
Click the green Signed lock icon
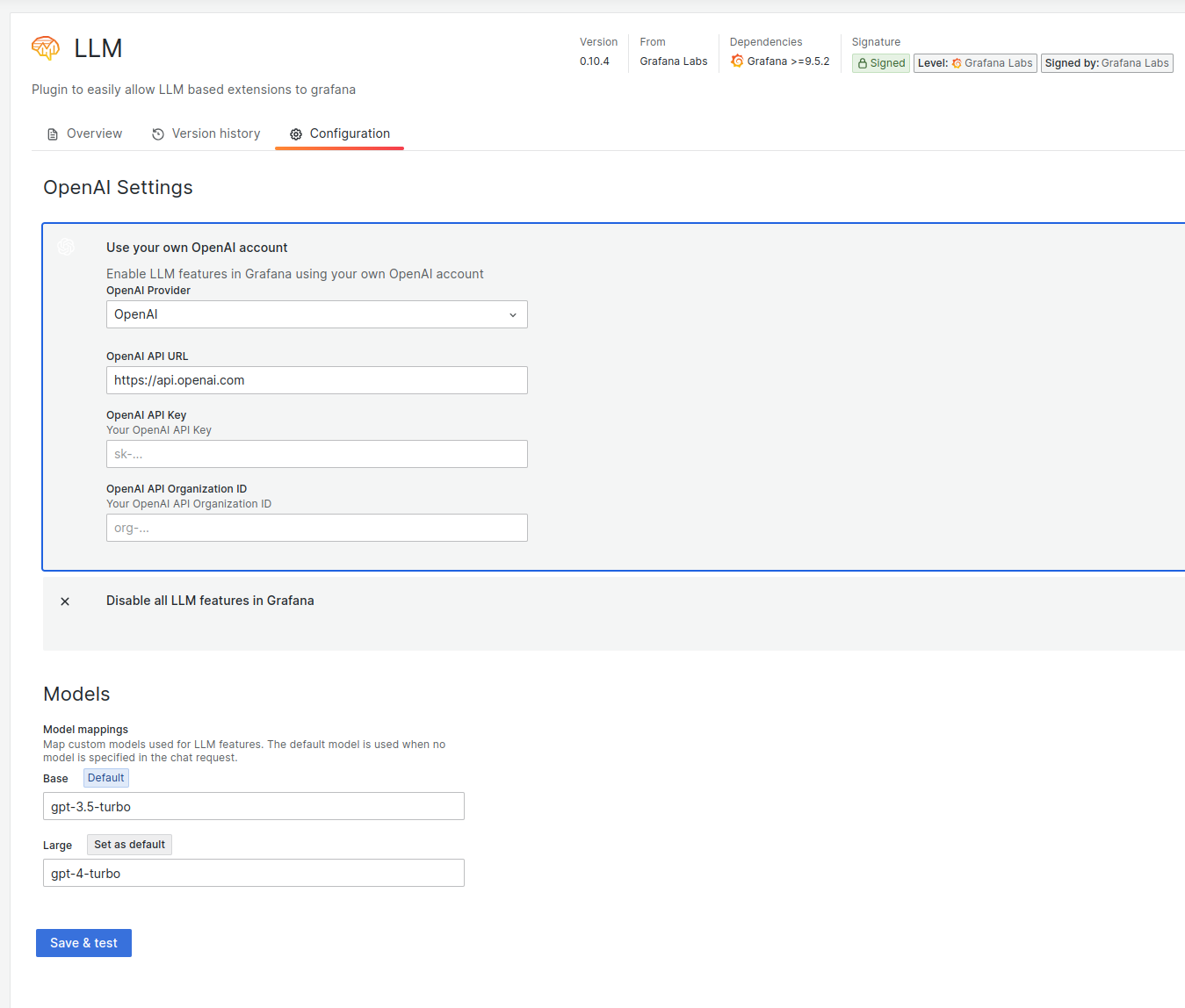pyautogui.click(x=860, y=62)
